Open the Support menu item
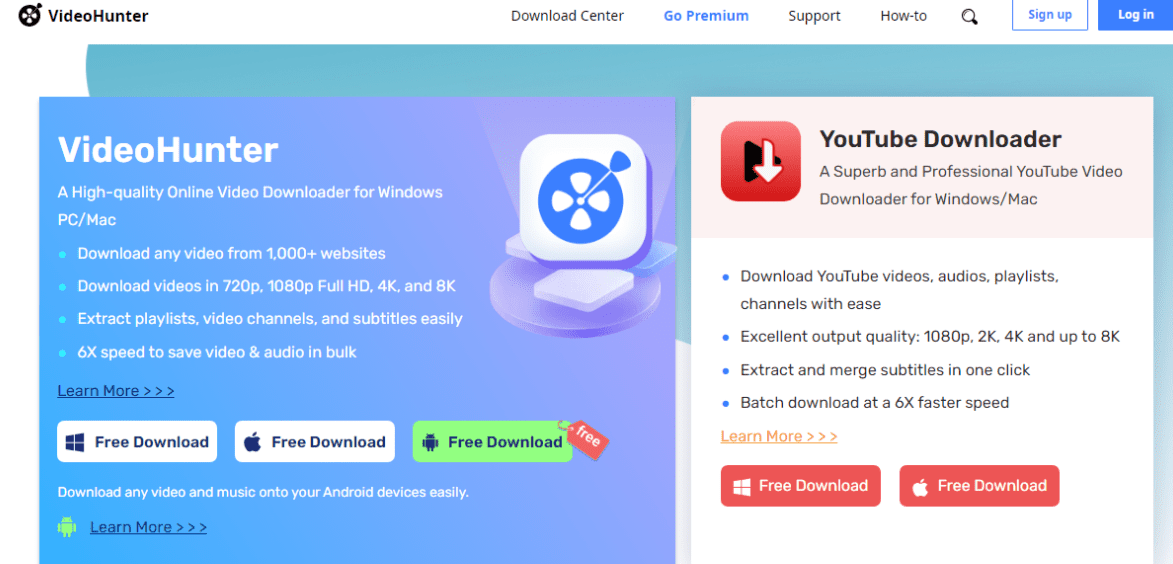Screen dimensions: 1173x564 (814, 16)
